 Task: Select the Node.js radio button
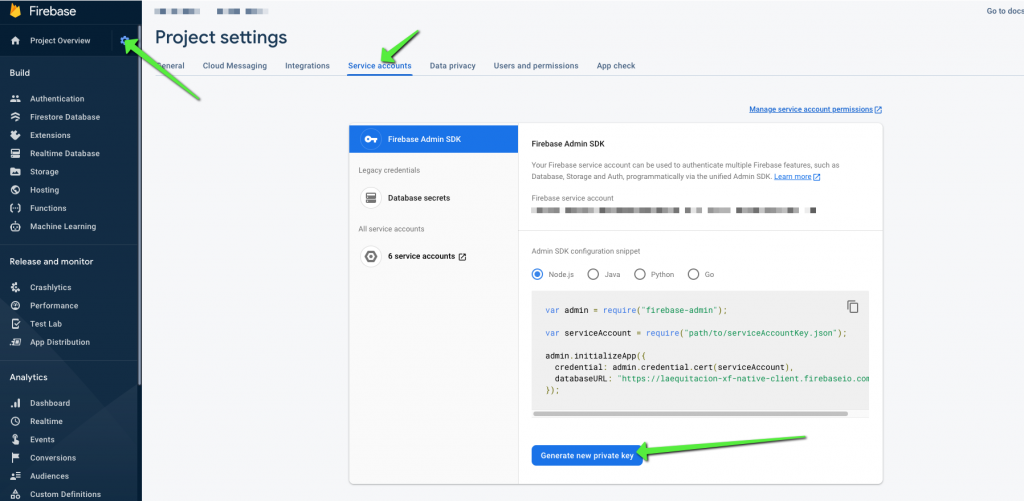coord(537,274)
